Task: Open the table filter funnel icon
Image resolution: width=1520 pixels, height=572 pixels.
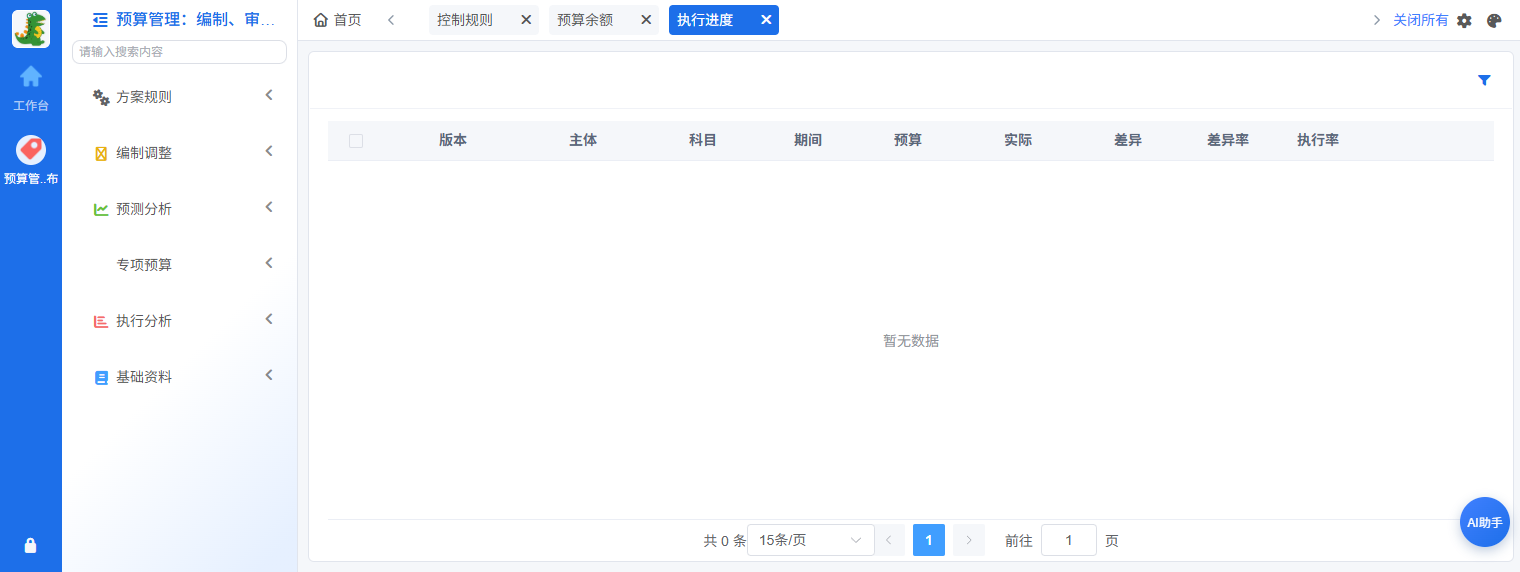Action: tap(1484, 80)
